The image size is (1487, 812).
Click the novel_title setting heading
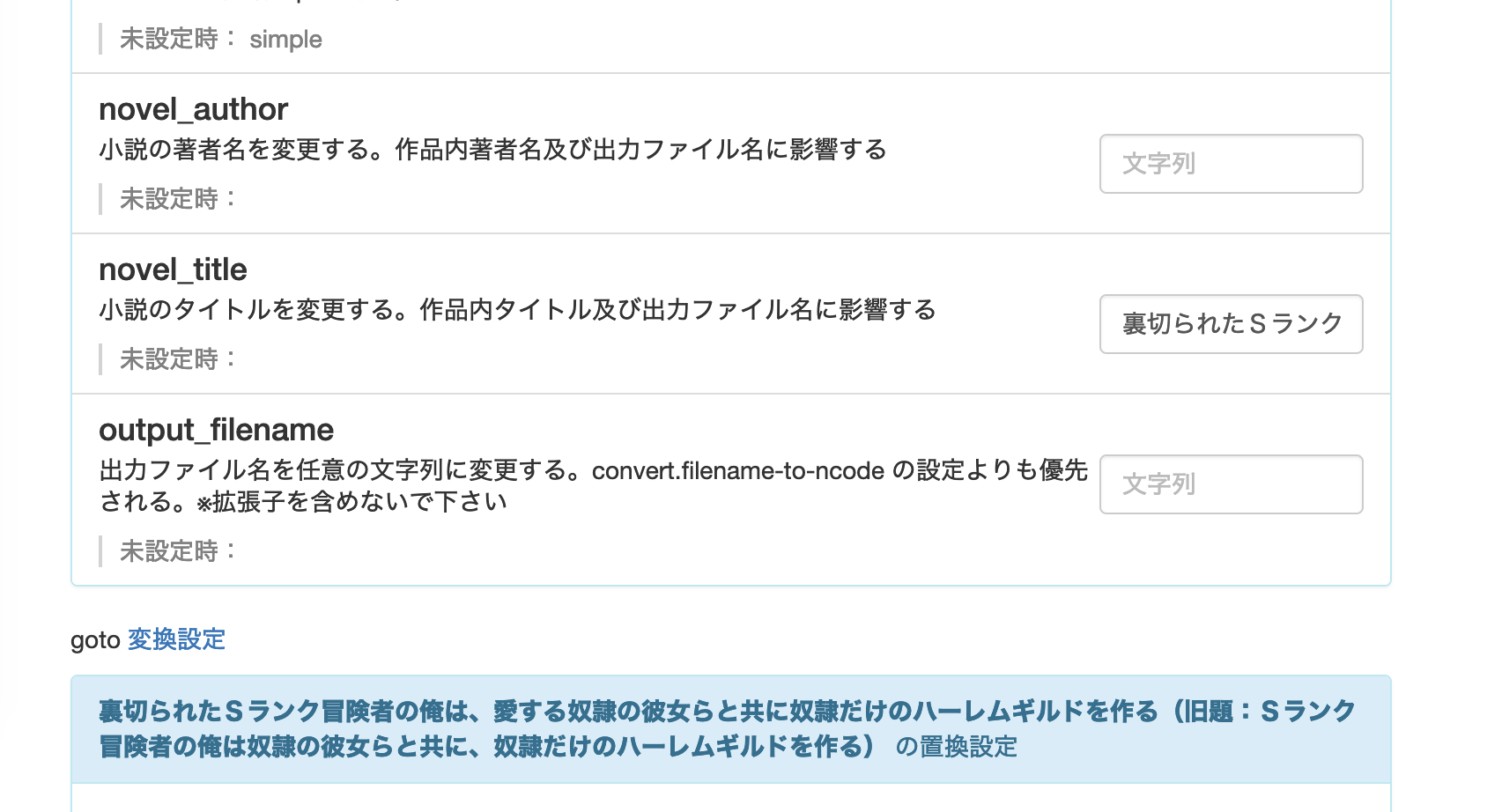click(x=173, y=269)
